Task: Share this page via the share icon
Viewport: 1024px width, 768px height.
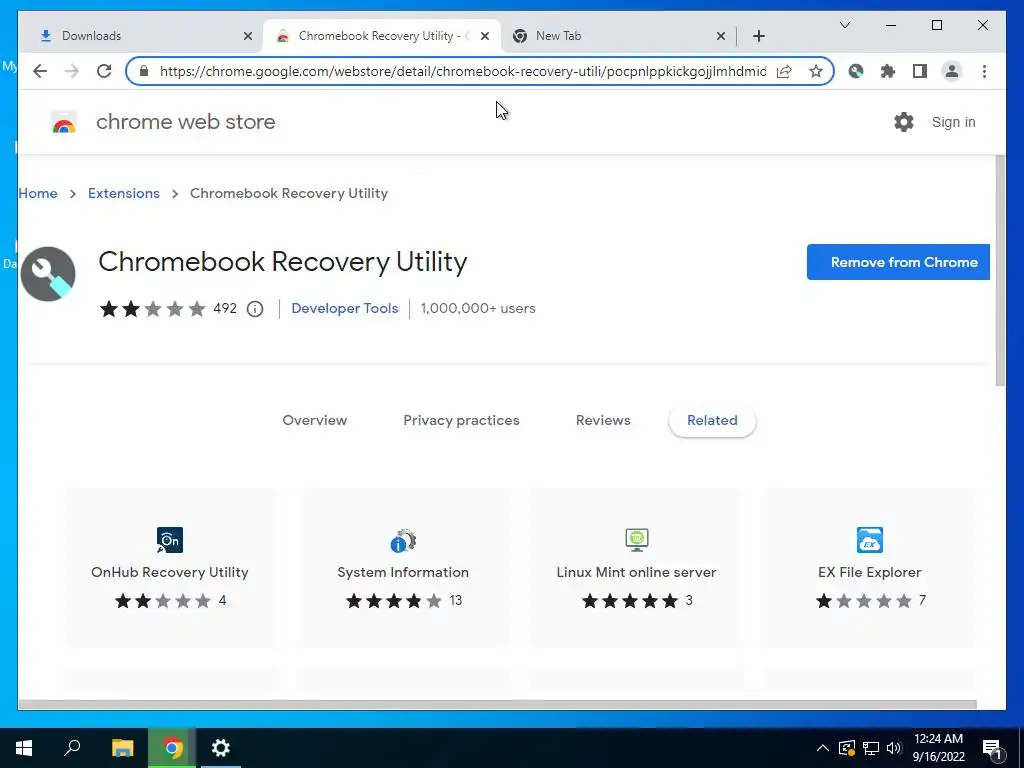Action: click(x=784, y=71)
